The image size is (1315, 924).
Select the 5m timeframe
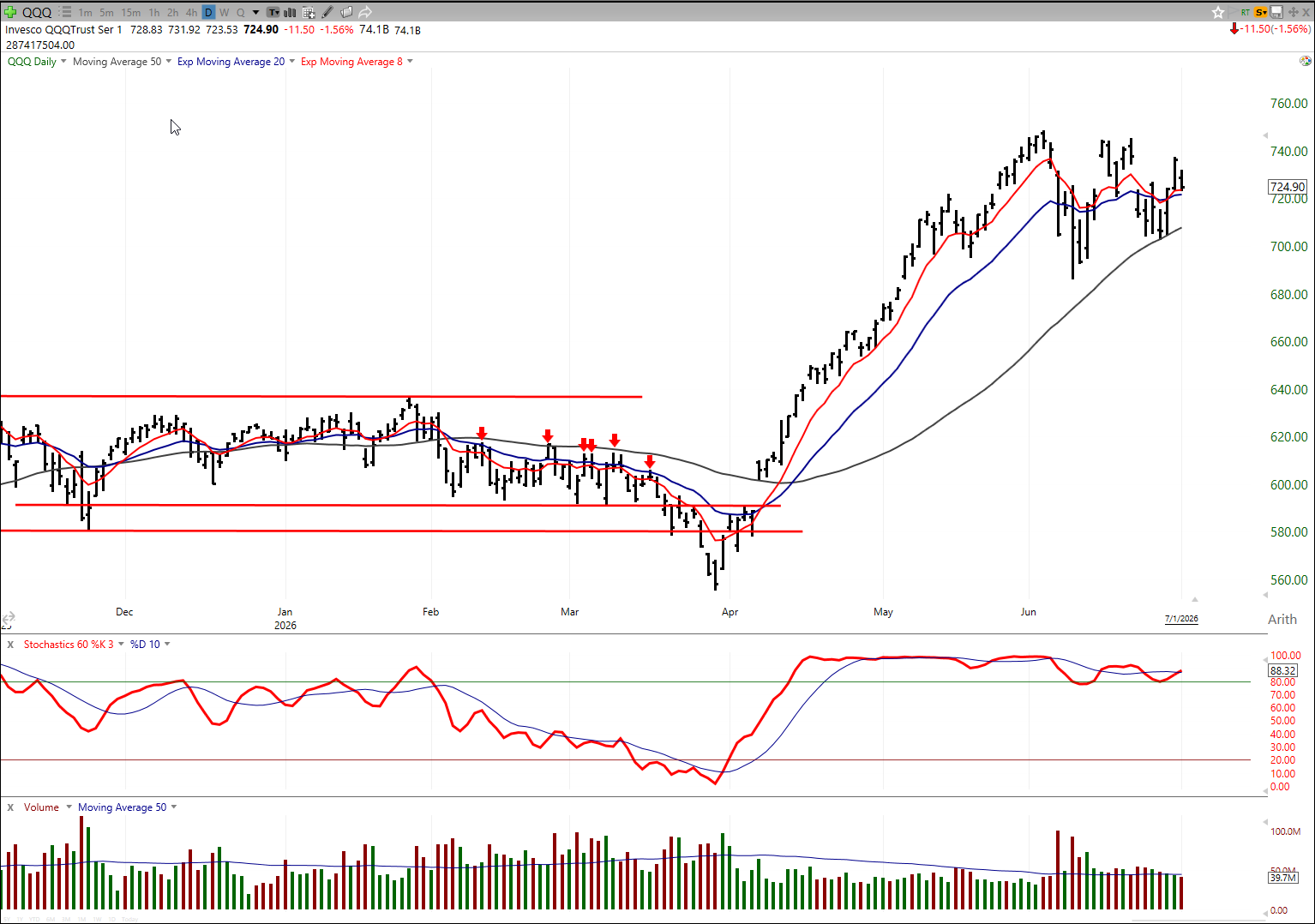(106, 13)
